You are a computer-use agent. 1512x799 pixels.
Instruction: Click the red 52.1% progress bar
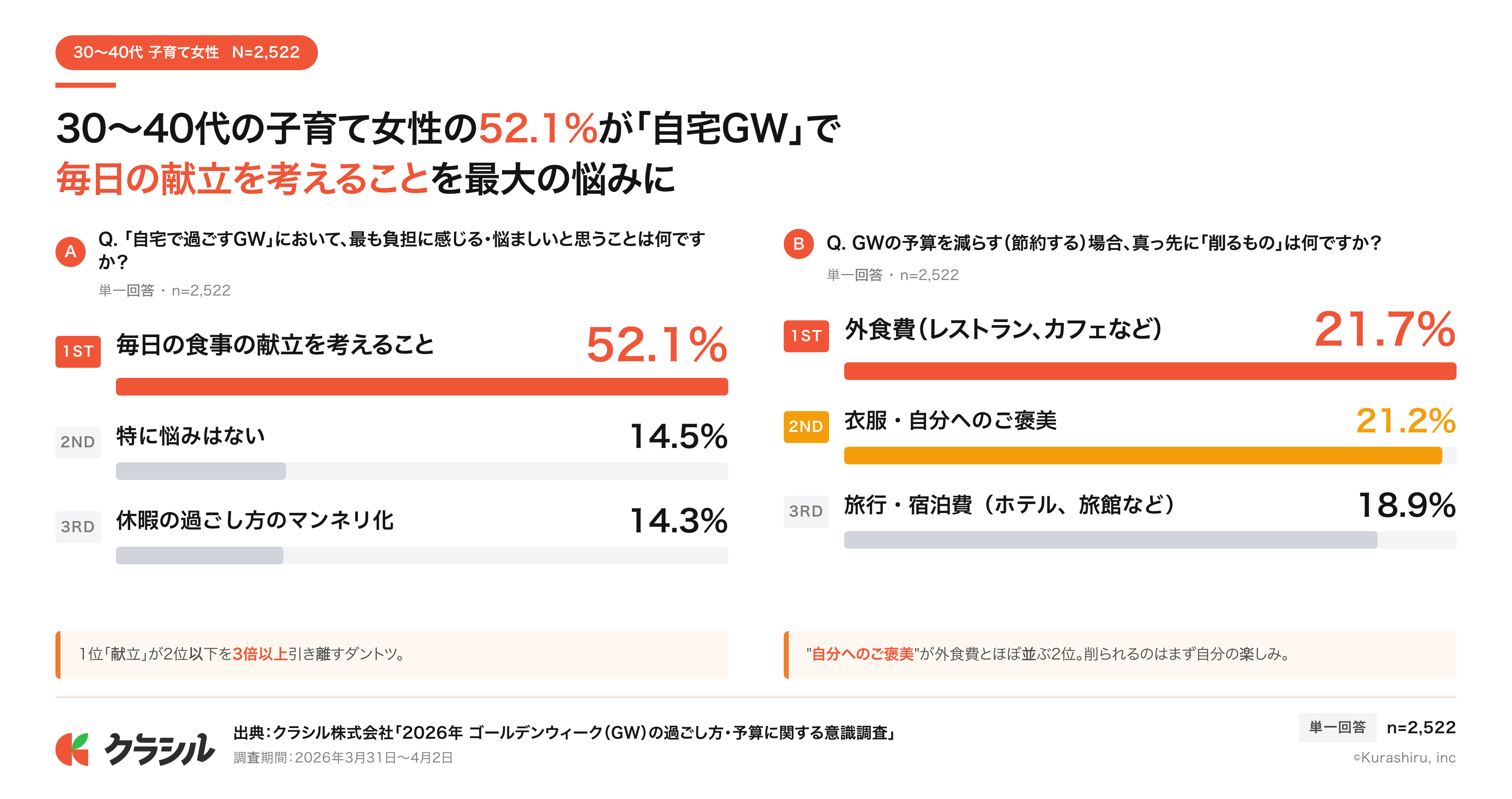pos(421,387)
